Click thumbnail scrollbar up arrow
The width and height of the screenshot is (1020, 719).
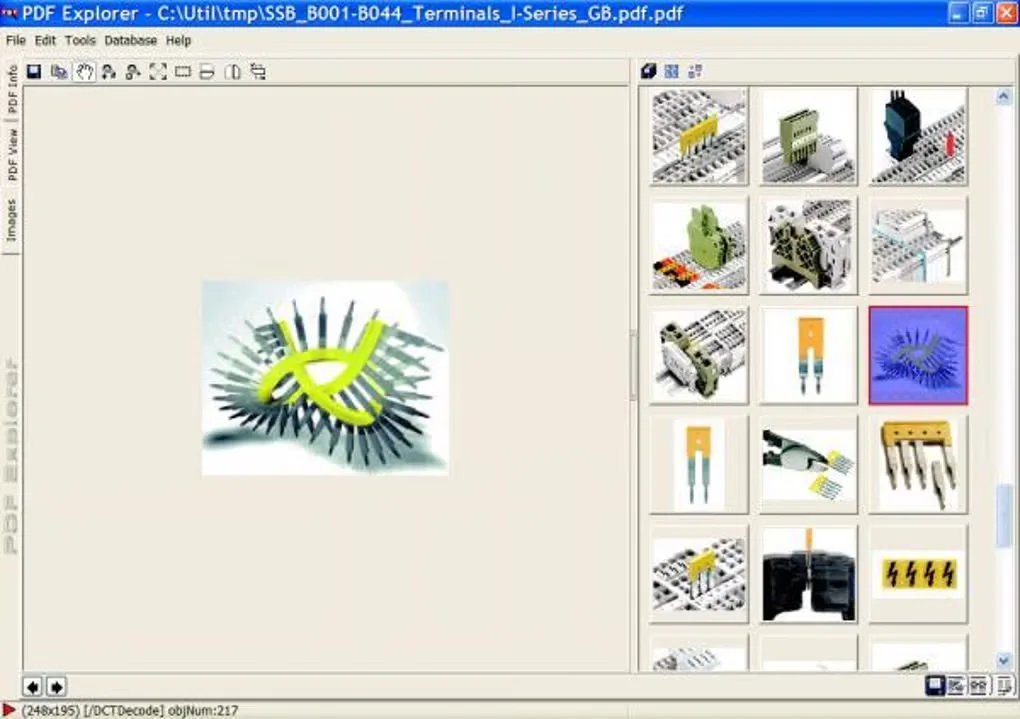pyautogui.click(x=1004, y=97)
